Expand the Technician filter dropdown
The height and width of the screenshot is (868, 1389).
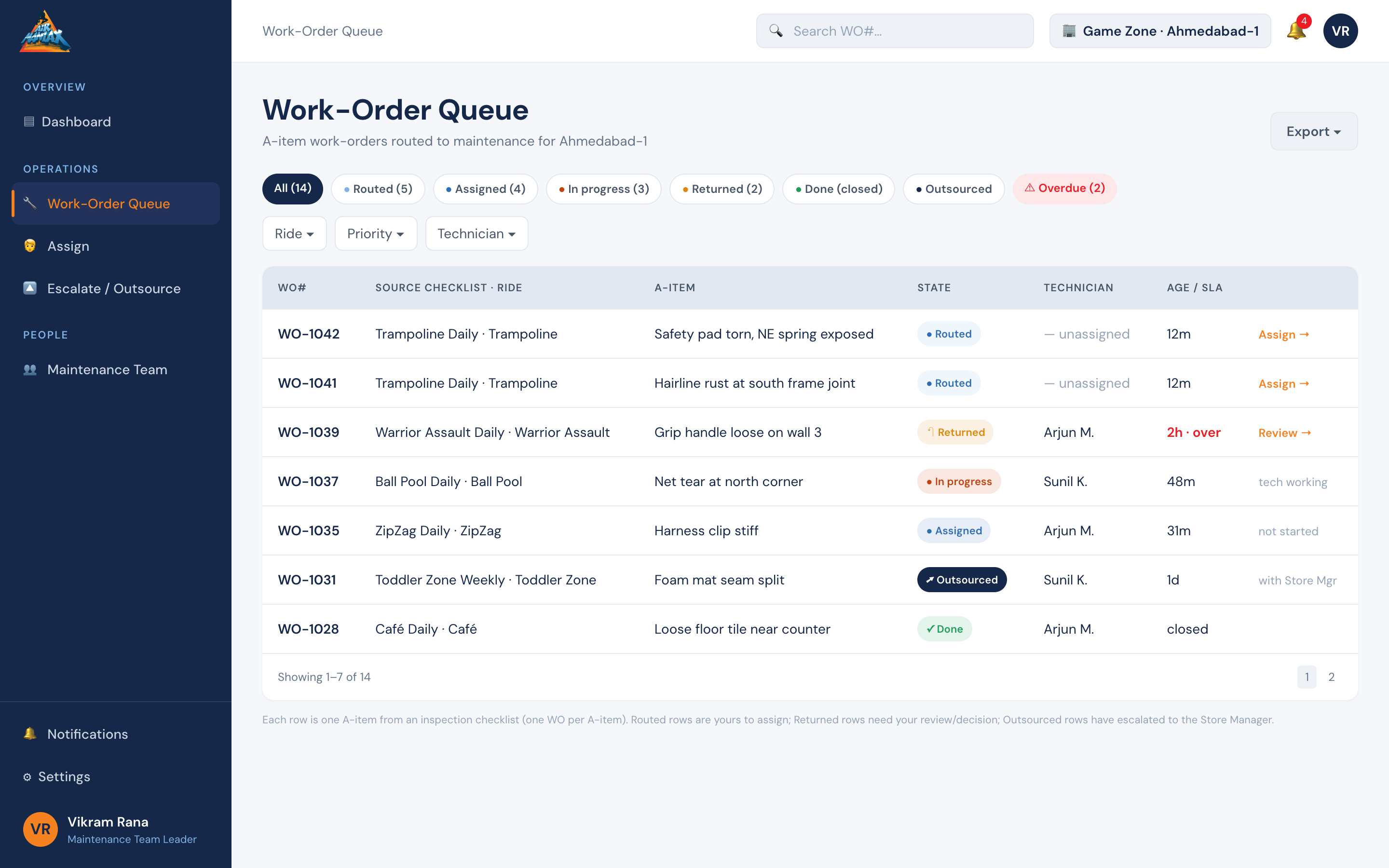click(x=477, y=233)
